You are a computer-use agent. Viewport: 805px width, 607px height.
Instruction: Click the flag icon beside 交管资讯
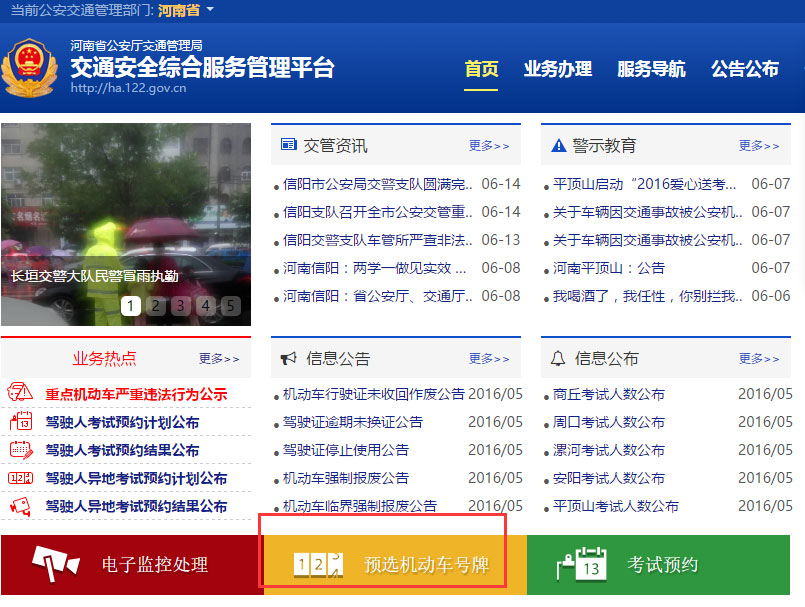click(x=290, y=144)
